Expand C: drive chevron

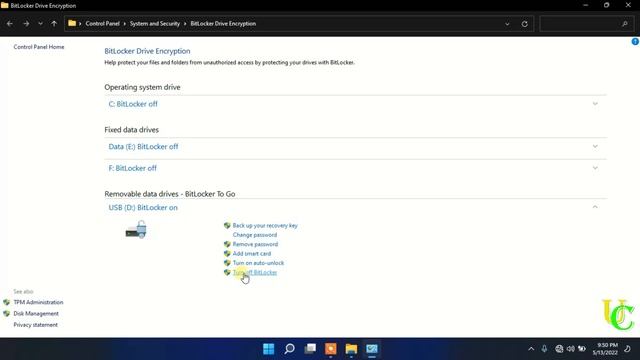pyautogui.click(x=595, y=104)
